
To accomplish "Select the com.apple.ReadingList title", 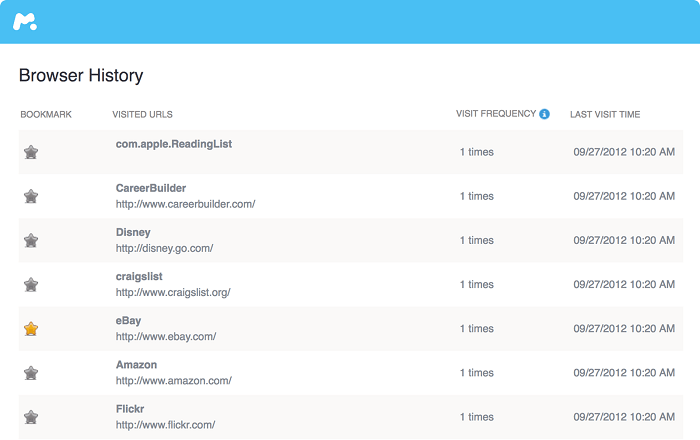I will click(174, 144).
